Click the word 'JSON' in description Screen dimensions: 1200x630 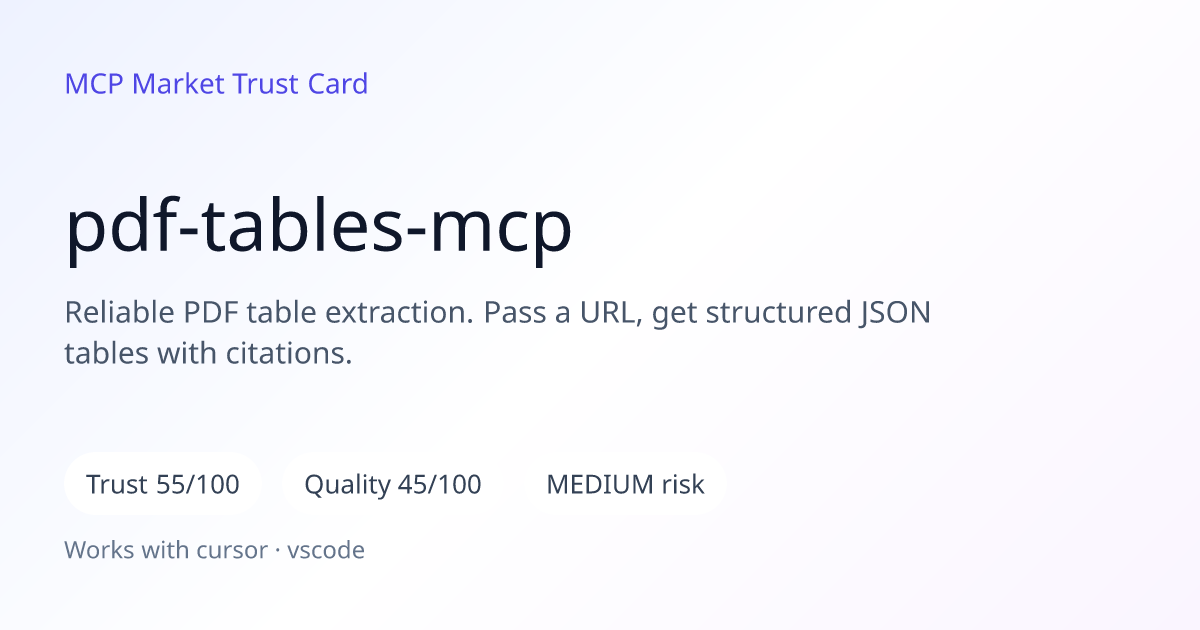point(895,313)
